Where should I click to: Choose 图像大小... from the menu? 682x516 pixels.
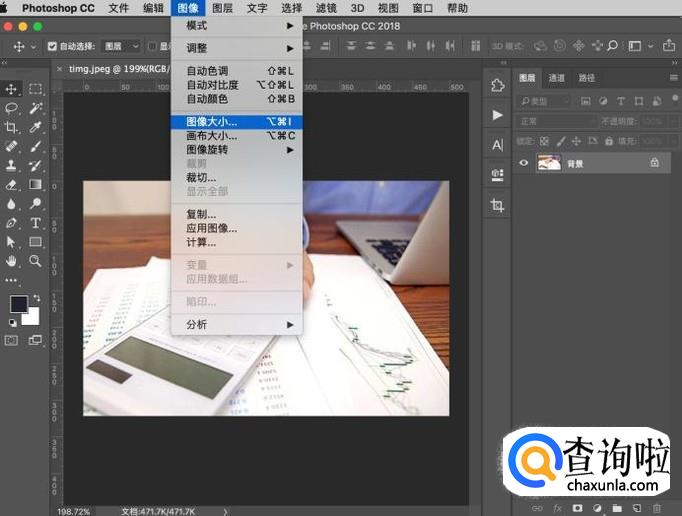point(237,122)
